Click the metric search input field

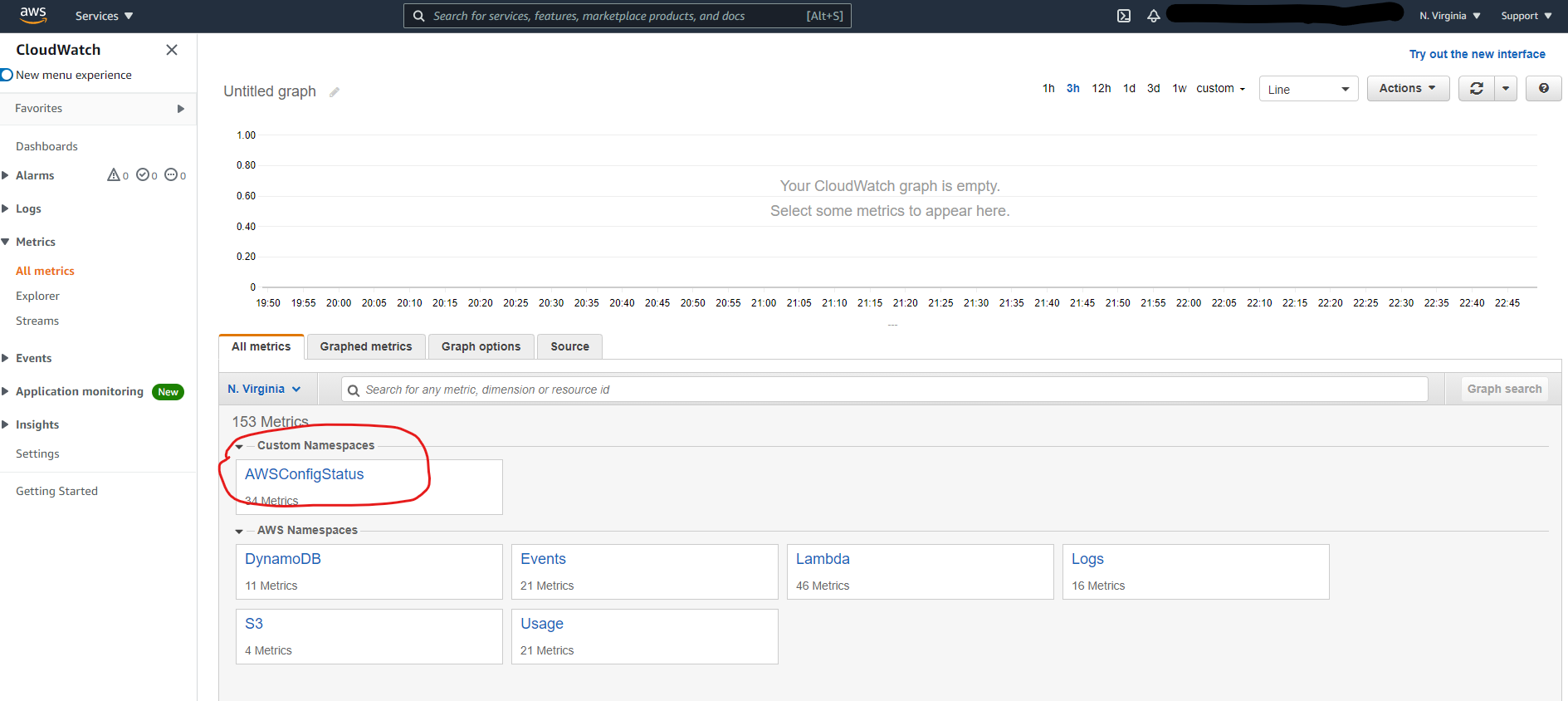885,390
